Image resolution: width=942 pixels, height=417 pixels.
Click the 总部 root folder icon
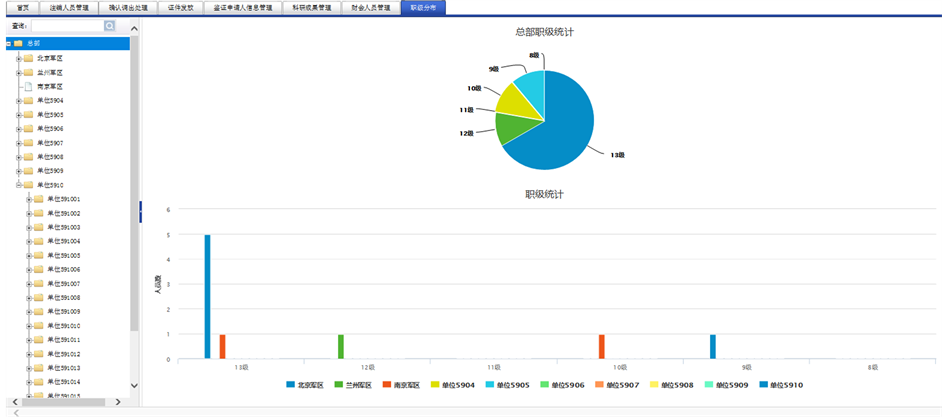click(x=18, y=44)
